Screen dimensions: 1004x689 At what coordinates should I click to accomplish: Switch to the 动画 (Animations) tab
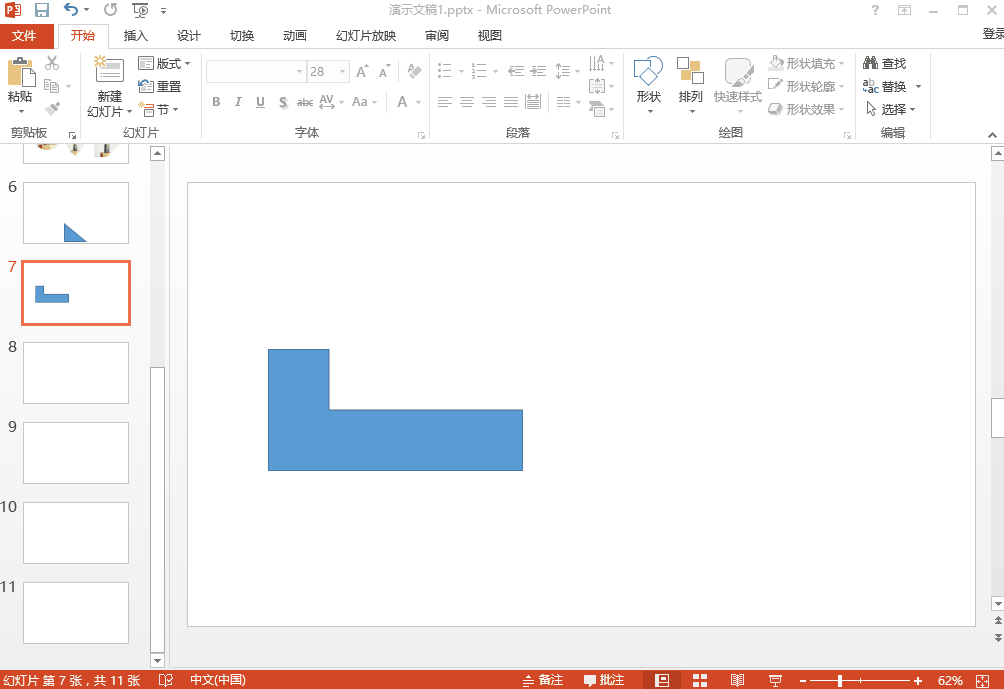(x=295, y=36)
